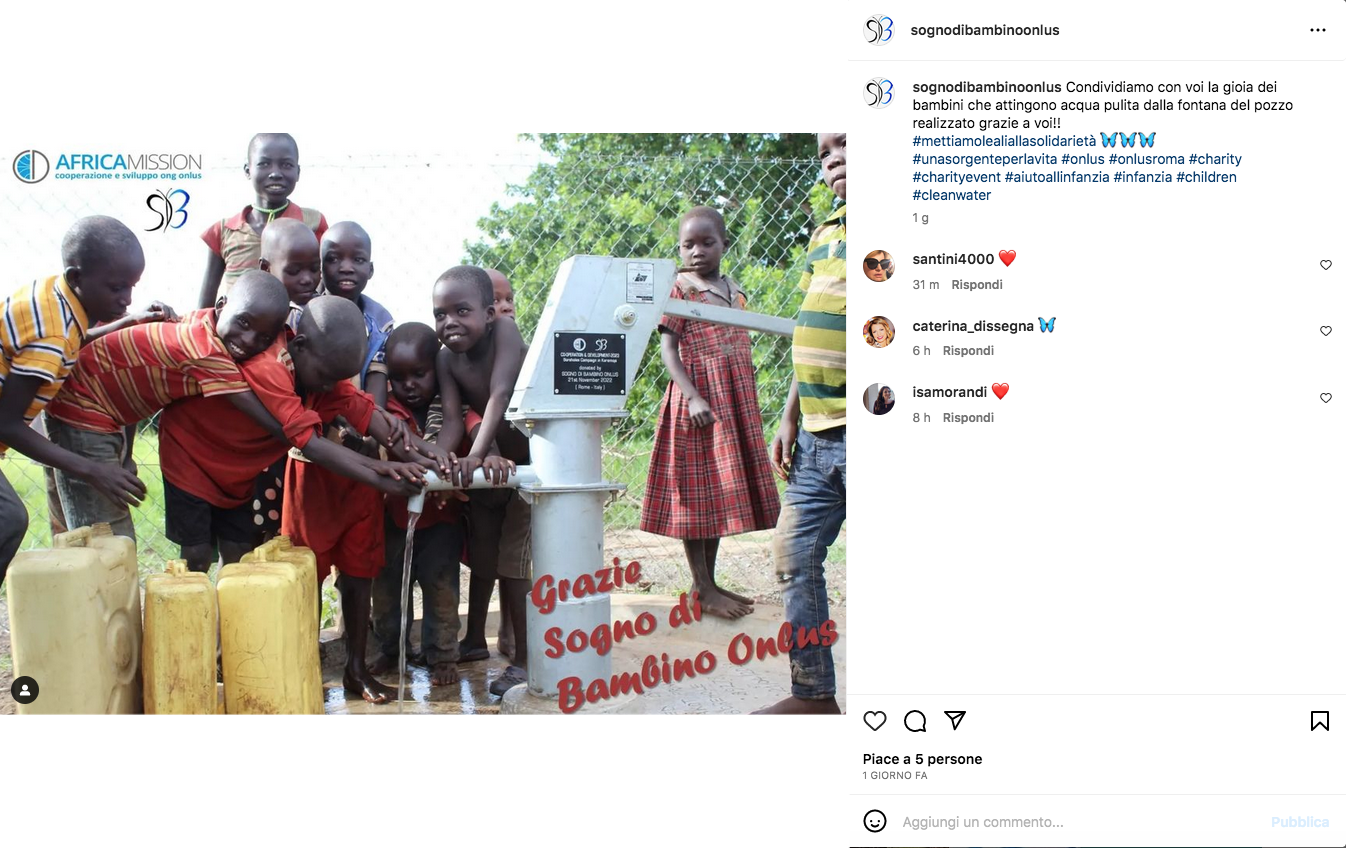Focus the Aggiungi un commento field

[x=1080, y=822]
